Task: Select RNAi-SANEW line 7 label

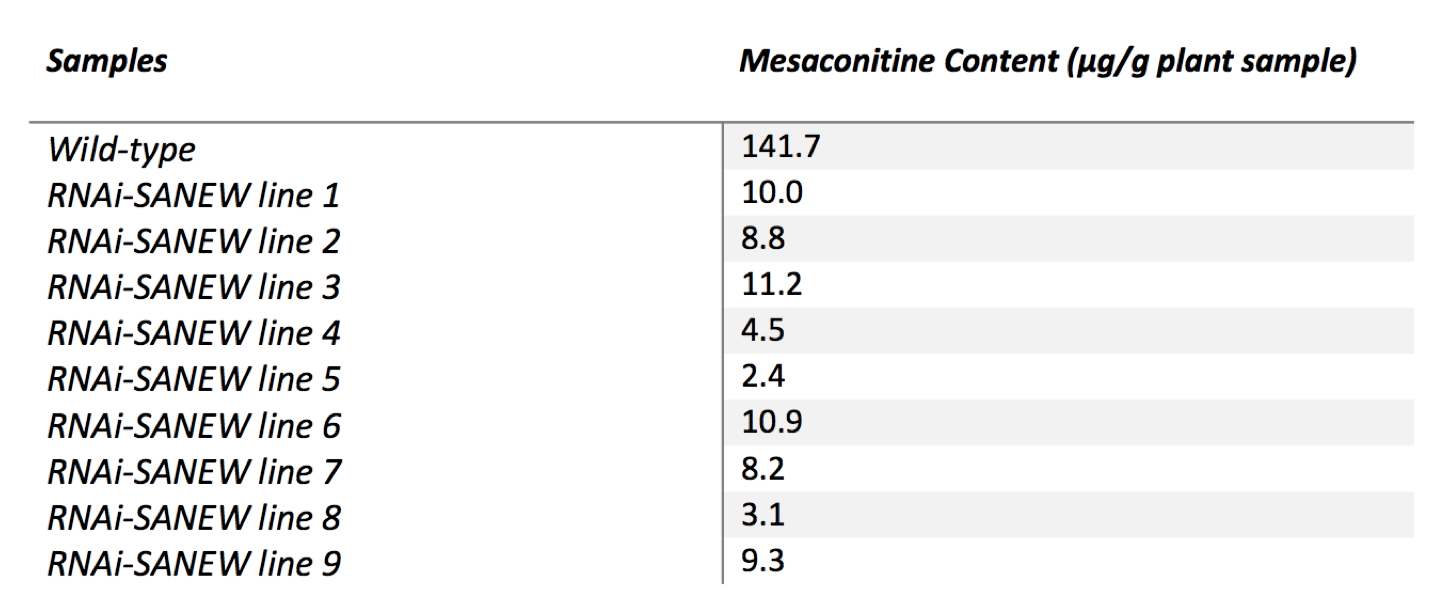Action: click(x=193, y=472)
